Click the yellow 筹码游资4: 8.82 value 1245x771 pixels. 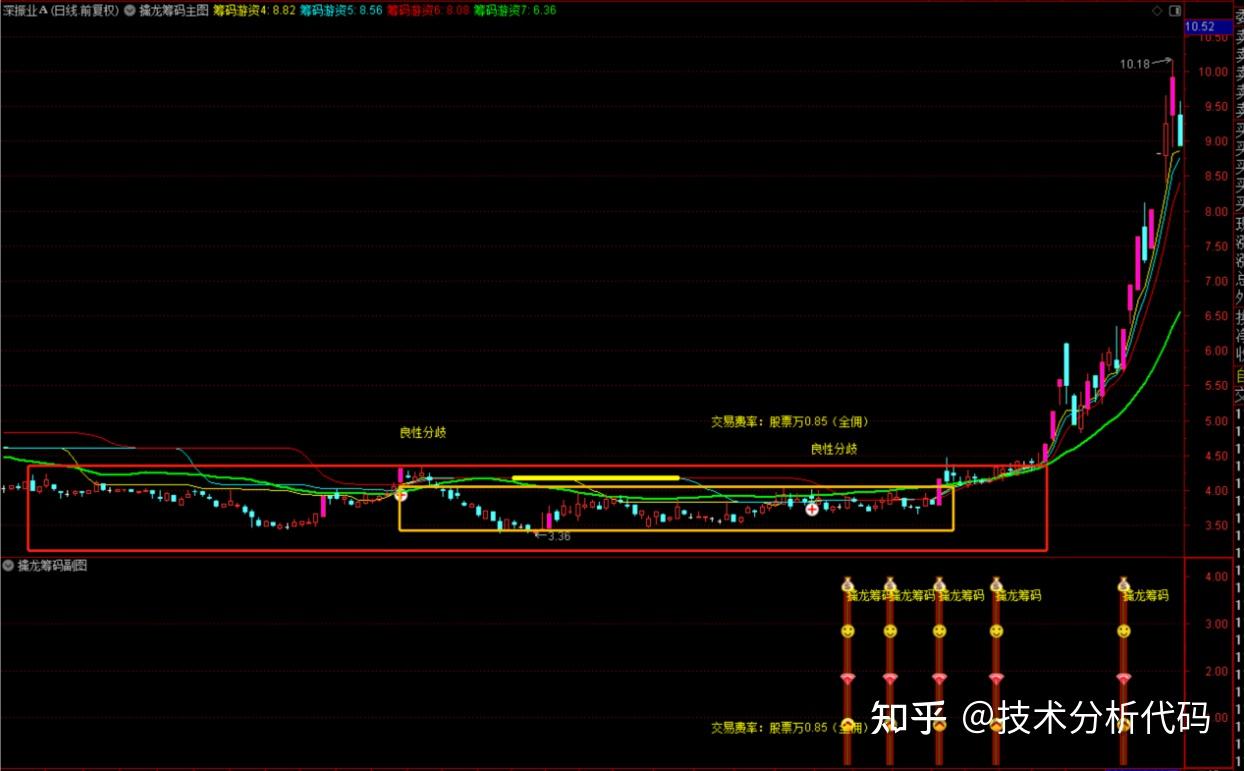click(255, 10)
